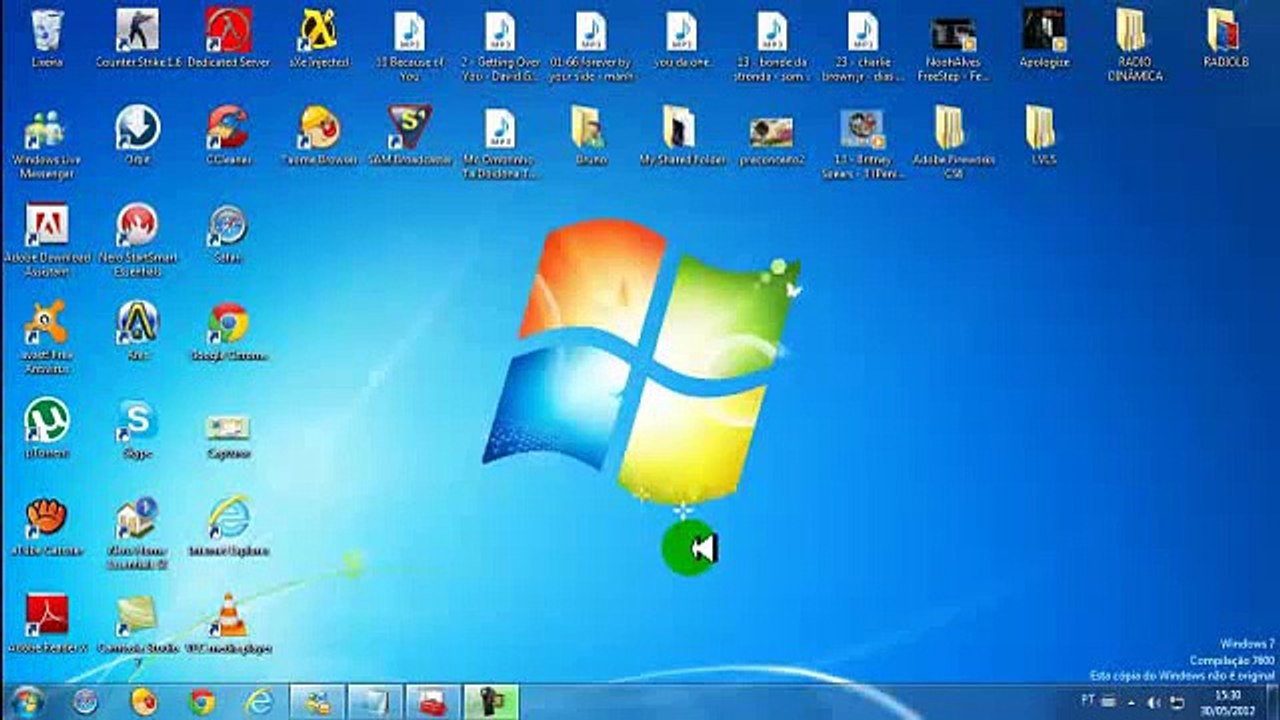Show hidden tray icons arrow
Viewport: 1280px width, 720px height.
tap(1134, 702)
